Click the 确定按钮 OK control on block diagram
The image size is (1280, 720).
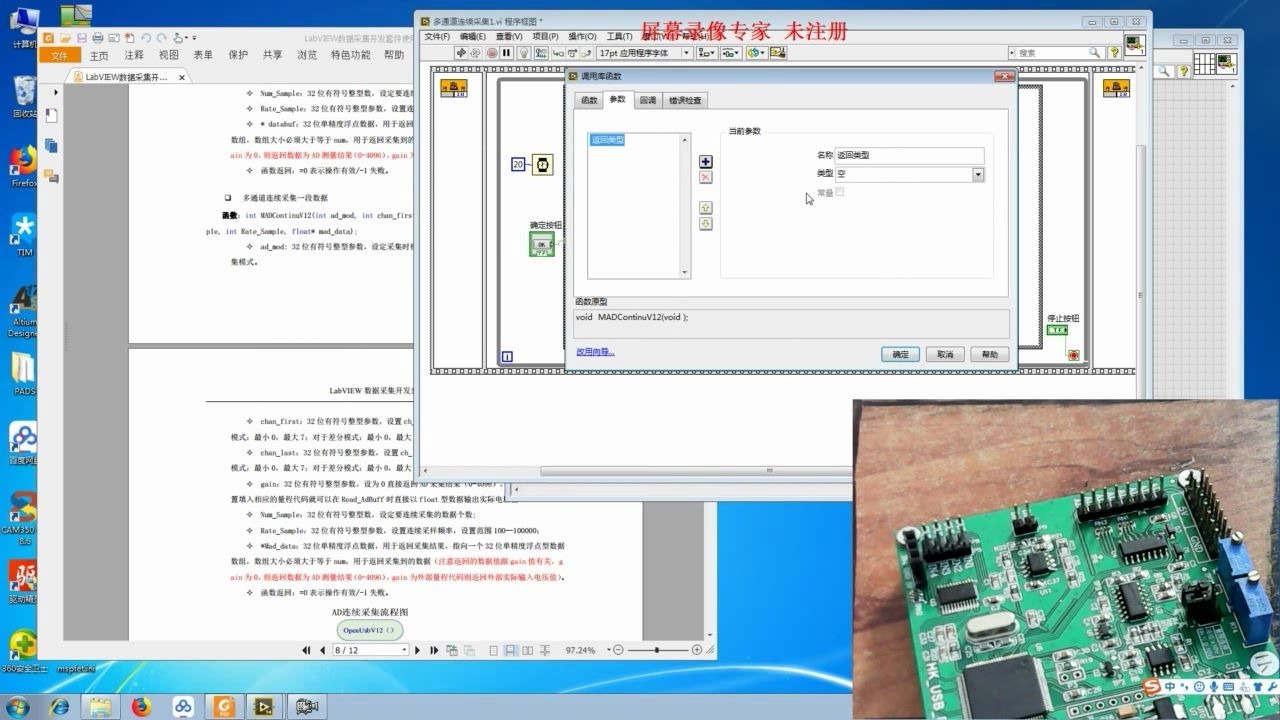point(541,244)
